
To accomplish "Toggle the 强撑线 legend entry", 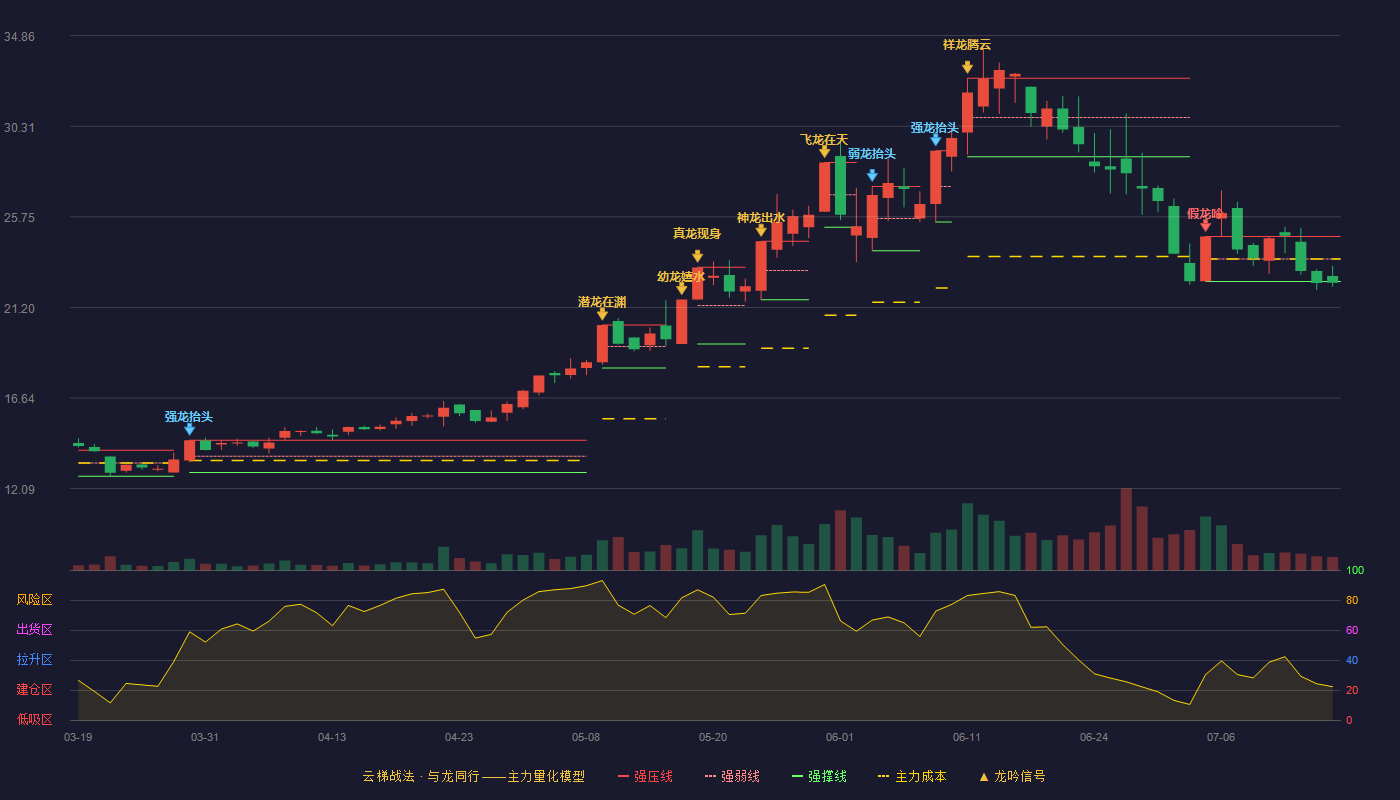I will pos(819,776).
